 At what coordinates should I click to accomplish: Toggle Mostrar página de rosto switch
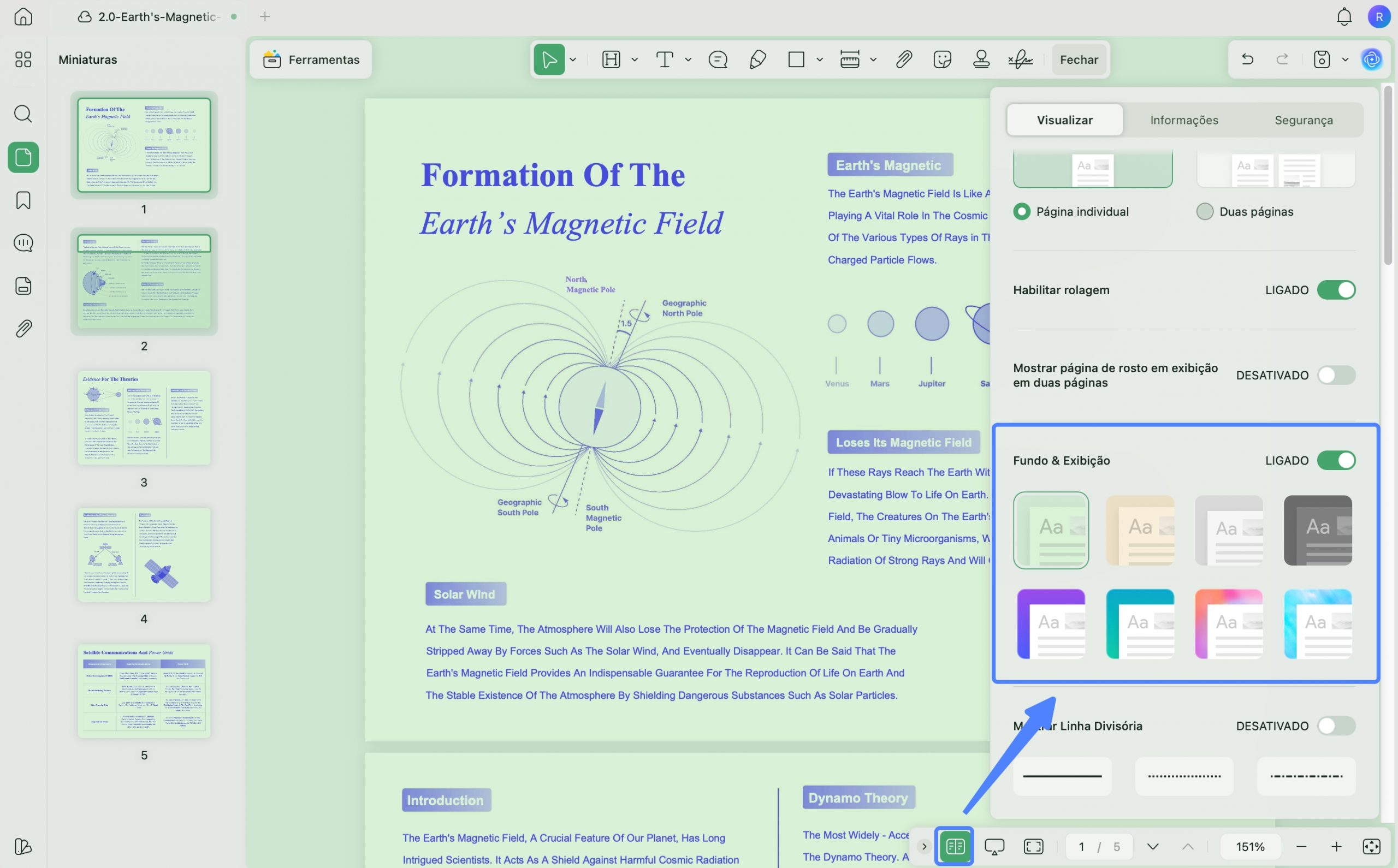(1336, 376)
